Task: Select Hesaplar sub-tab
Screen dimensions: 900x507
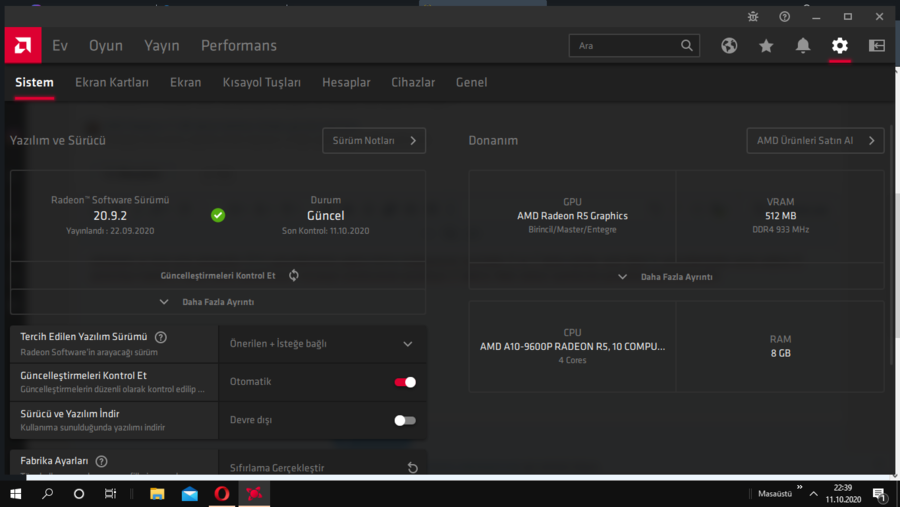Action: tap(346, 83)
